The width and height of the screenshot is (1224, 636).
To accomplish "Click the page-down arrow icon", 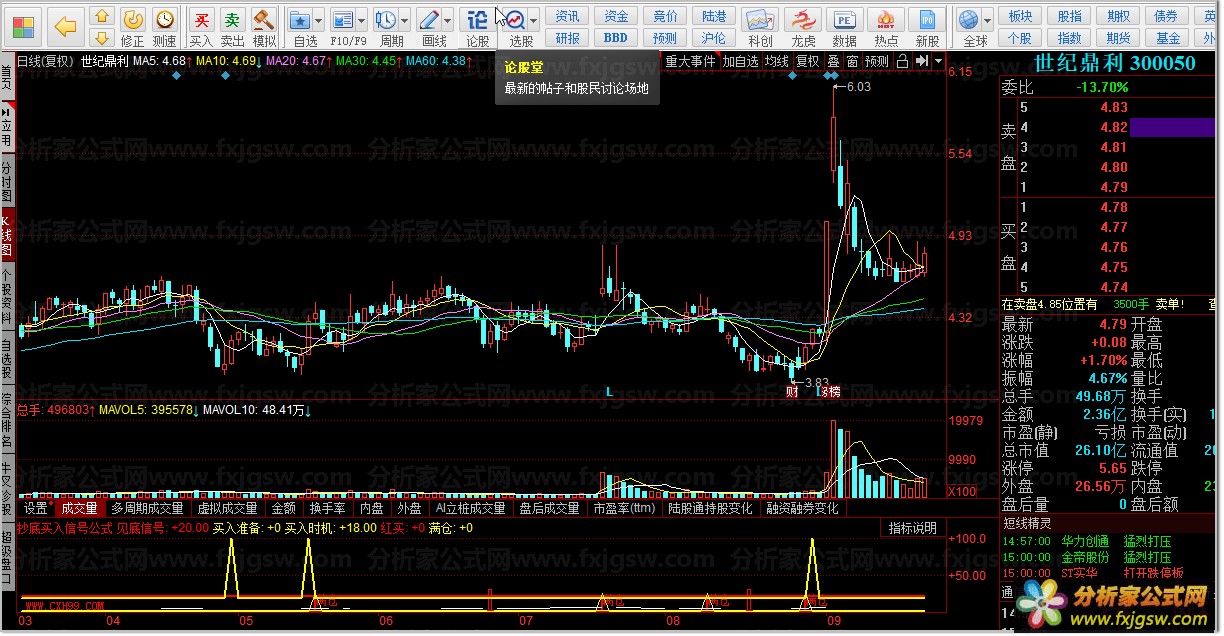I will click(x=102, y=38).
